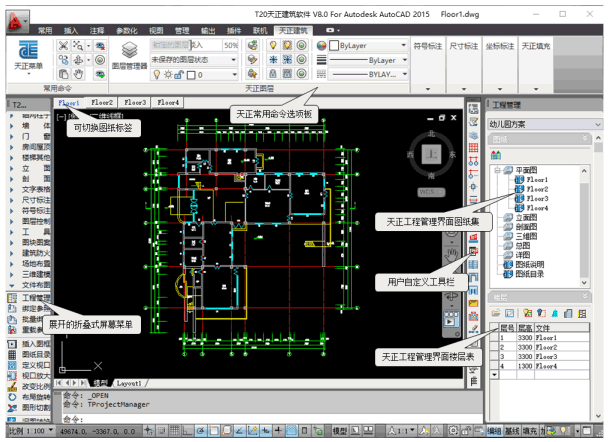Collapse the 平面图 tree node

pos(495,170)
